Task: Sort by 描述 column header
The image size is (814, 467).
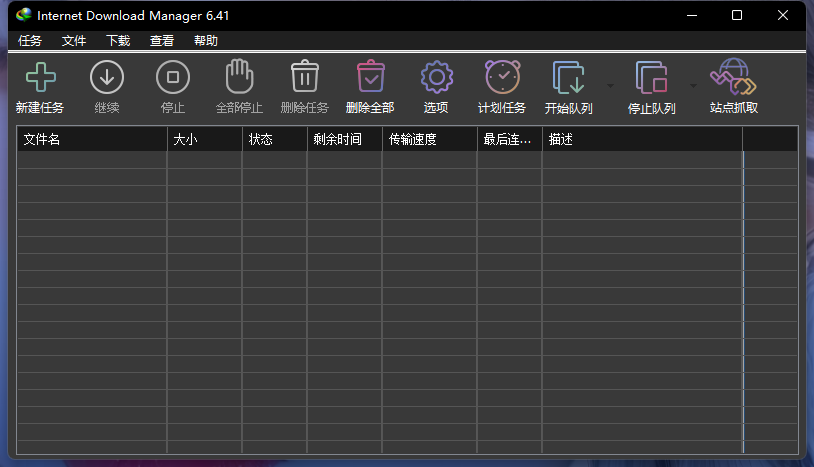Action: click(x=643, y=139)
